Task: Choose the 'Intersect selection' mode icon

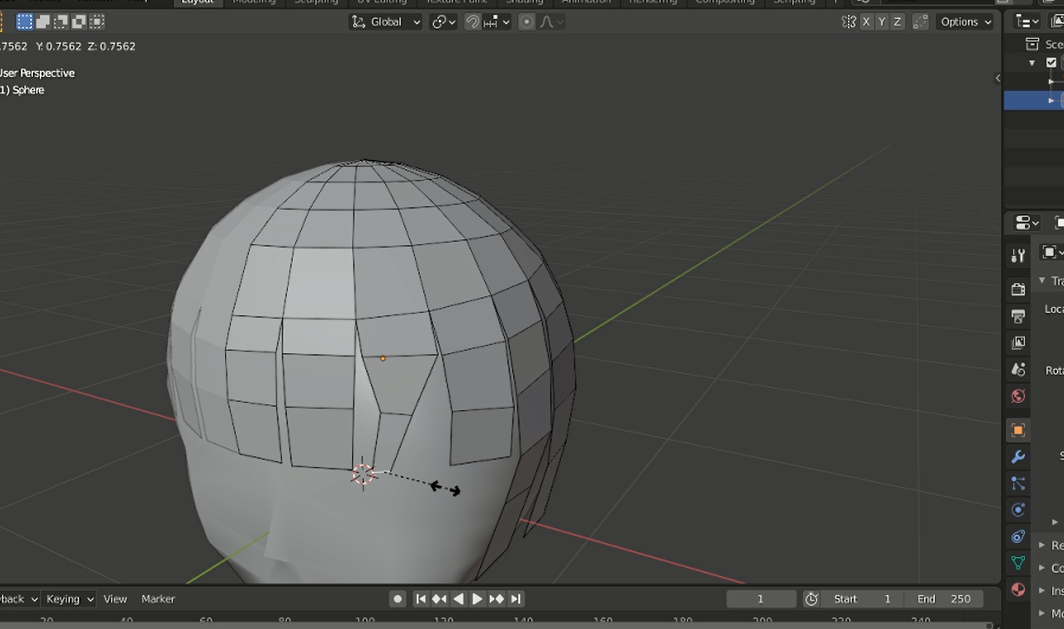Action: tap(98, 22)
